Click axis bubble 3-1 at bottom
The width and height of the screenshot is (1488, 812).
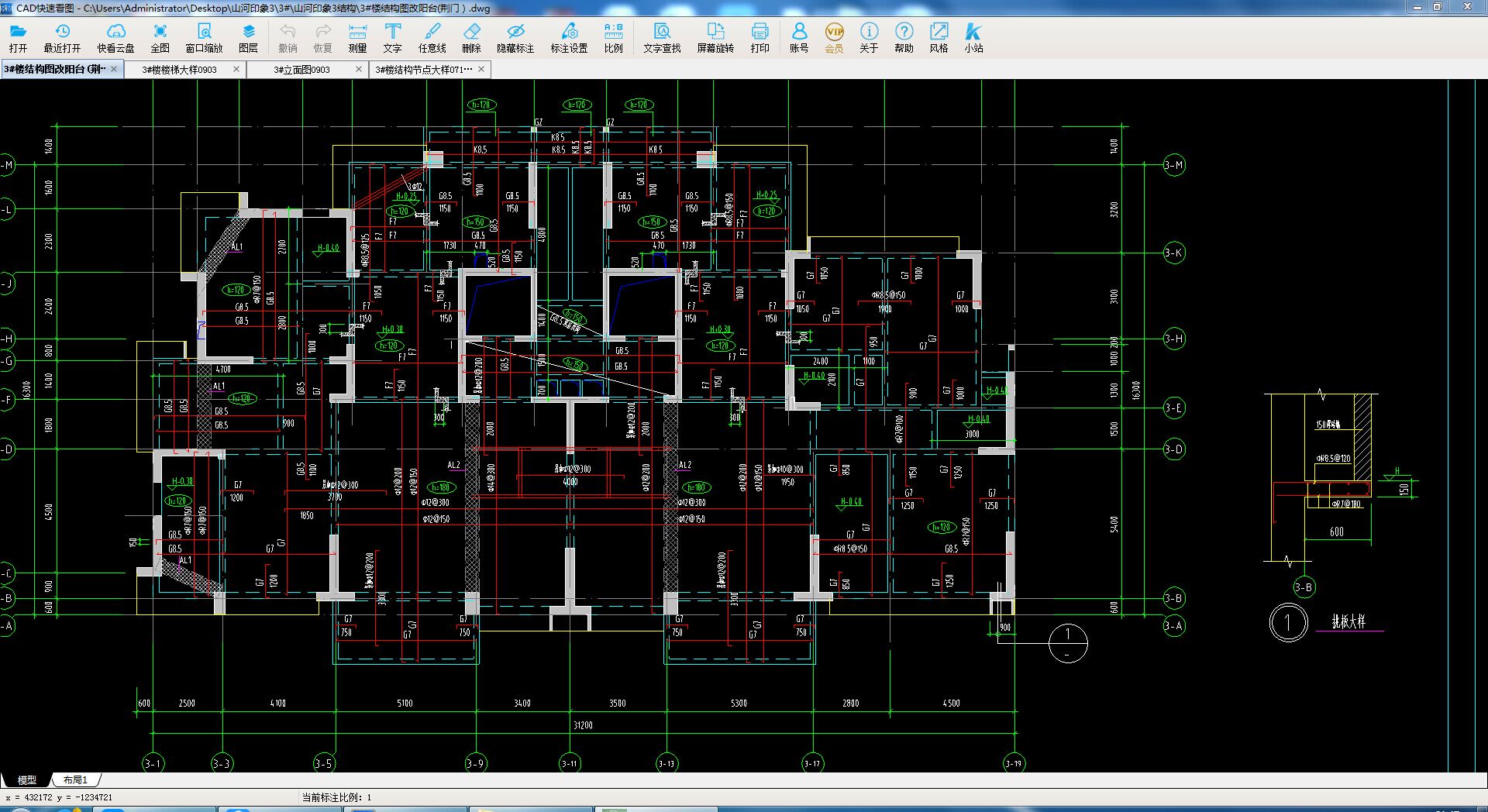click(x=153, y=763)
